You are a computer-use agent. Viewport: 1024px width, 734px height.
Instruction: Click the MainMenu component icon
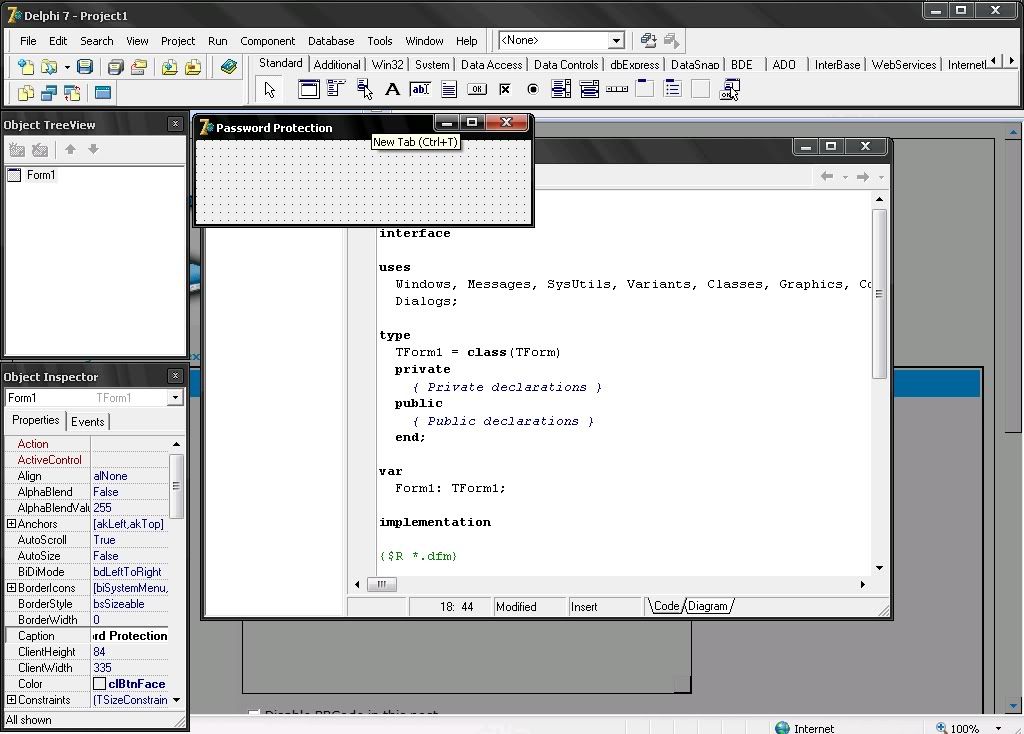pyautogui.click(x=337, y=90)
